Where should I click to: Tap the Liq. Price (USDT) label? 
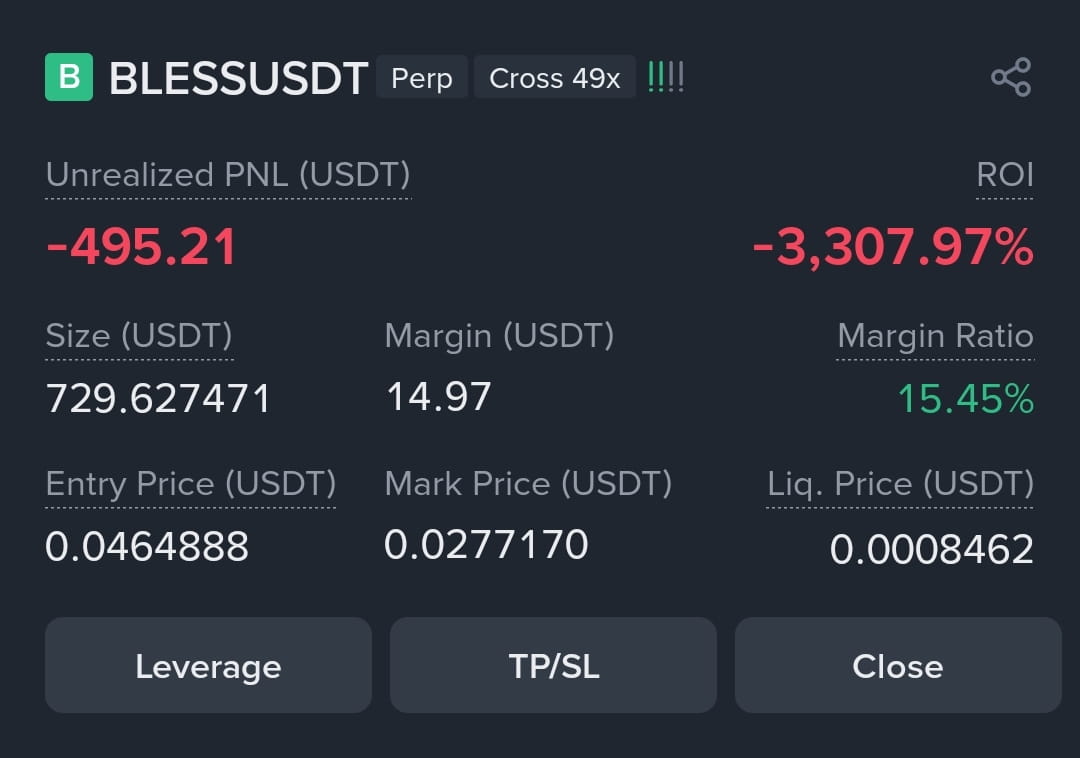coord(900,483)
